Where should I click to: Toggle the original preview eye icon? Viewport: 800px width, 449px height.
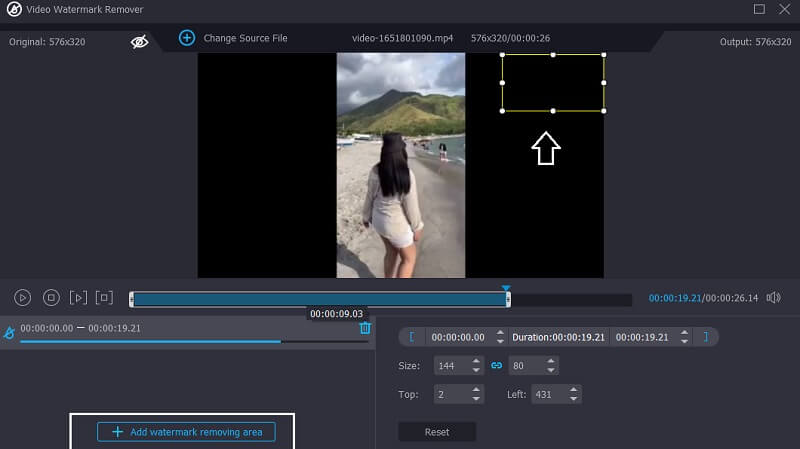click(x=139, y=41)
